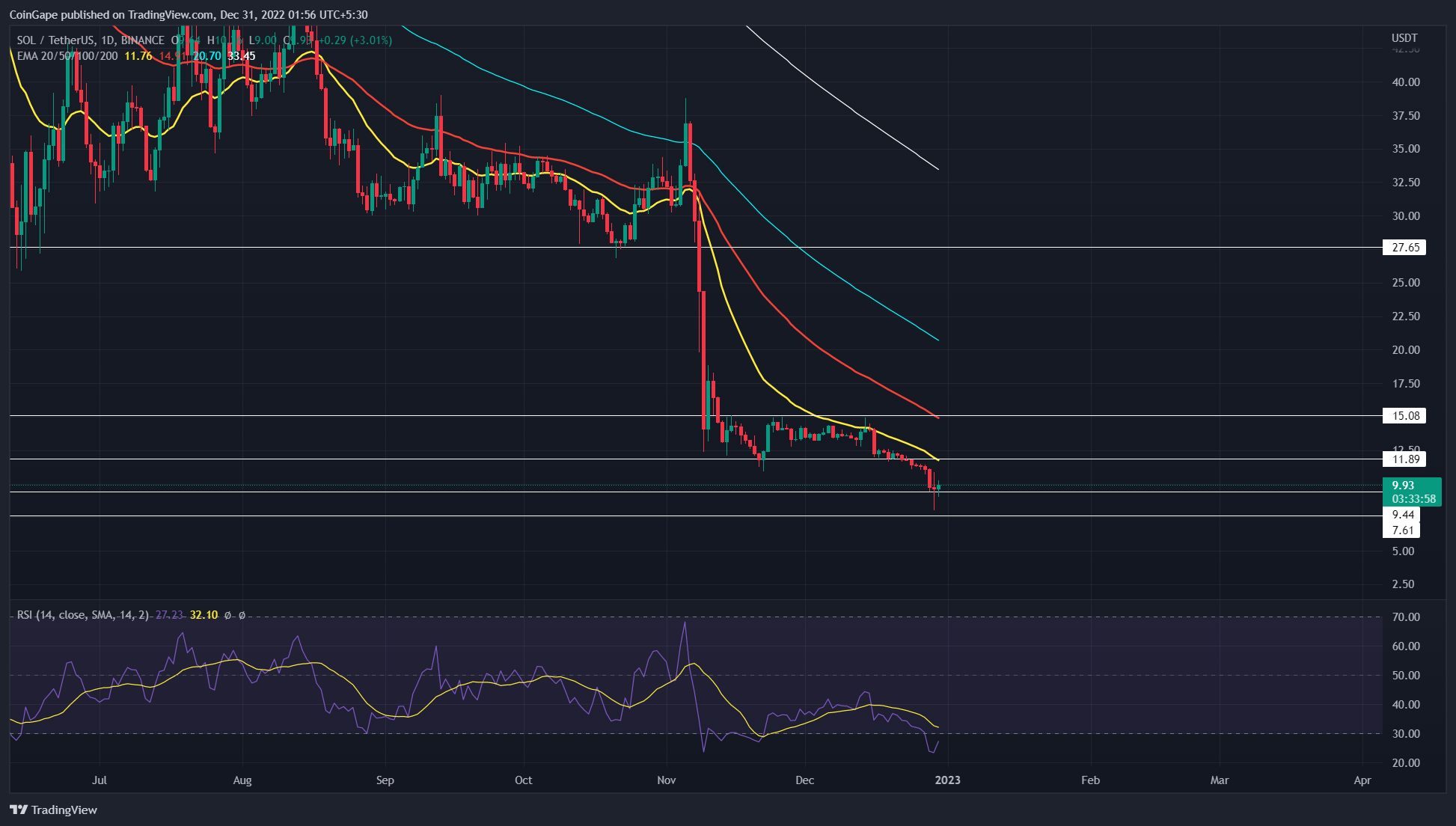Click the 7.61 price level label
Image resolution: width=1456 pixels, height=826 pixels.
pos(1402,530)
